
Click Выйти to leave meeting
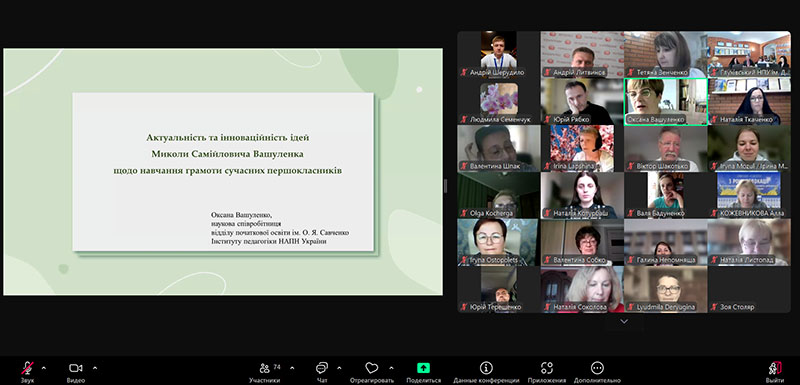coord(775,372)
